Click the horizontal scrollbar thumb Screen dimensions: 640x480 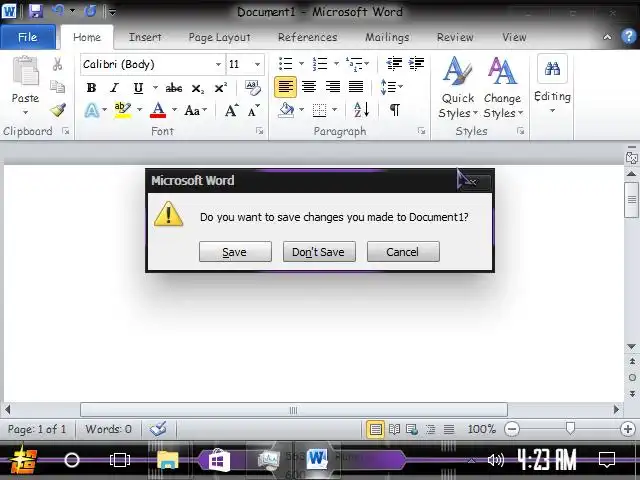click(x=294, y=410)
